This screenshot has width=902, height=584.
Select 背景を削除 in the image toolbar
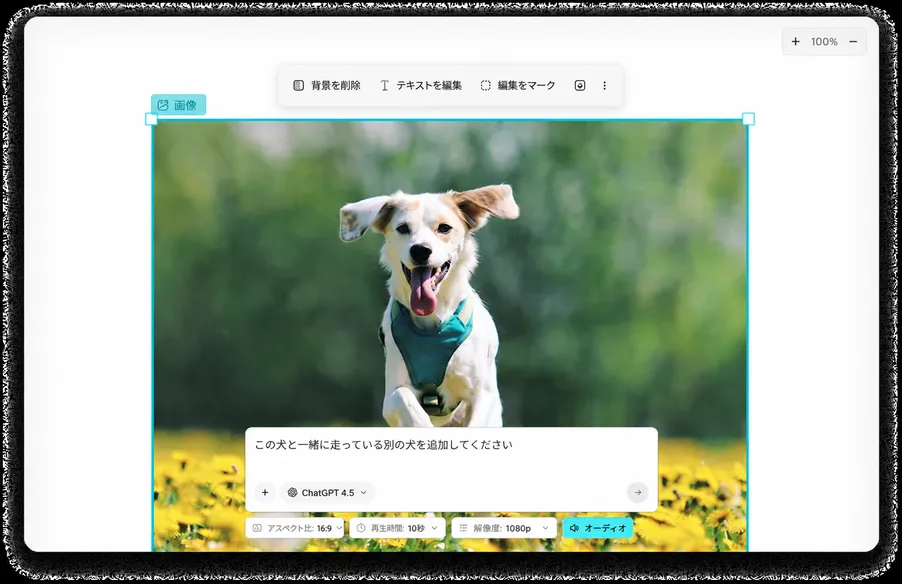pyautogui.click(x=327, y=86)
